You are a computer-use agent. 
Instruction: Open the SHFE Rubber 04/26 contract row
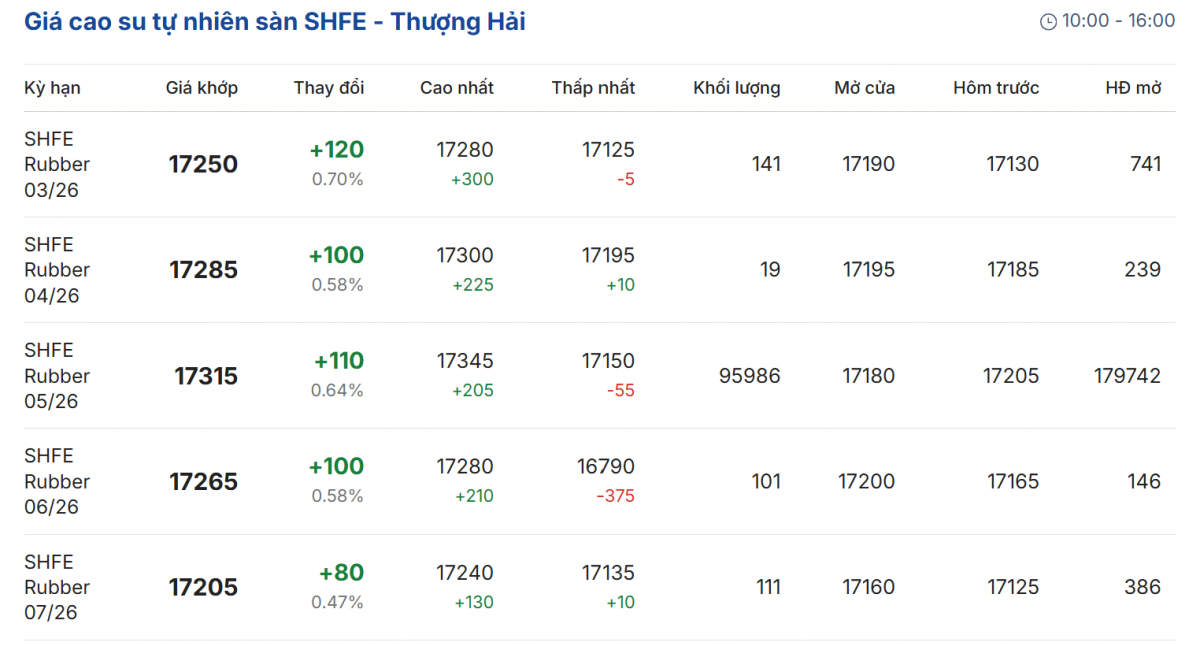57,270
